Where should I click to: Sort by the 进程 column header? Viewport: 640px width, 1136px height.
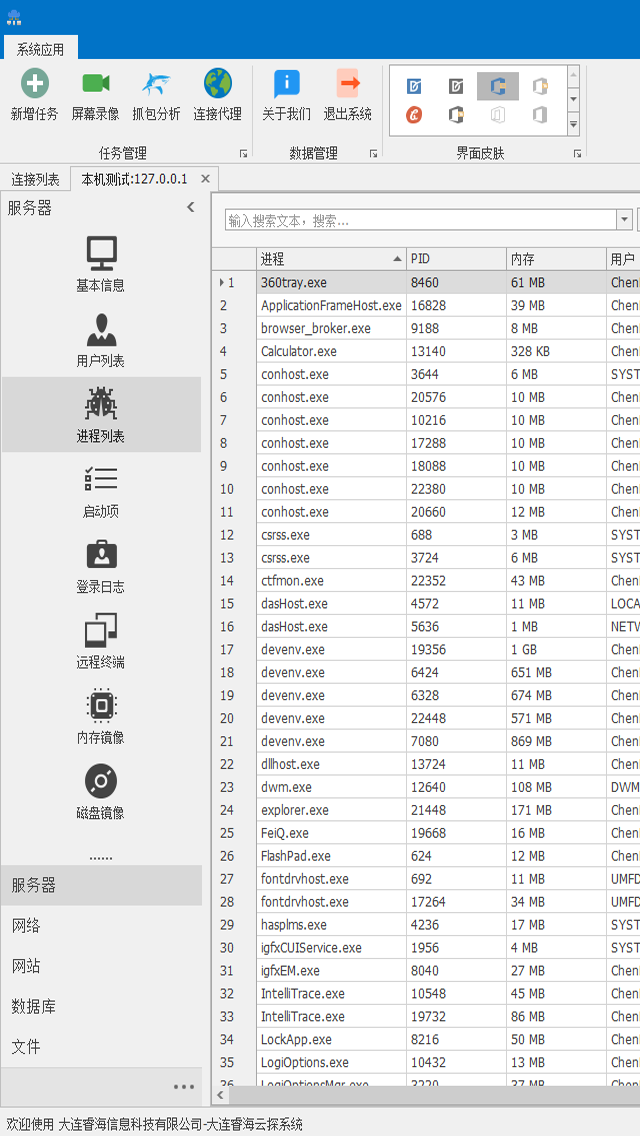(330, 259)
